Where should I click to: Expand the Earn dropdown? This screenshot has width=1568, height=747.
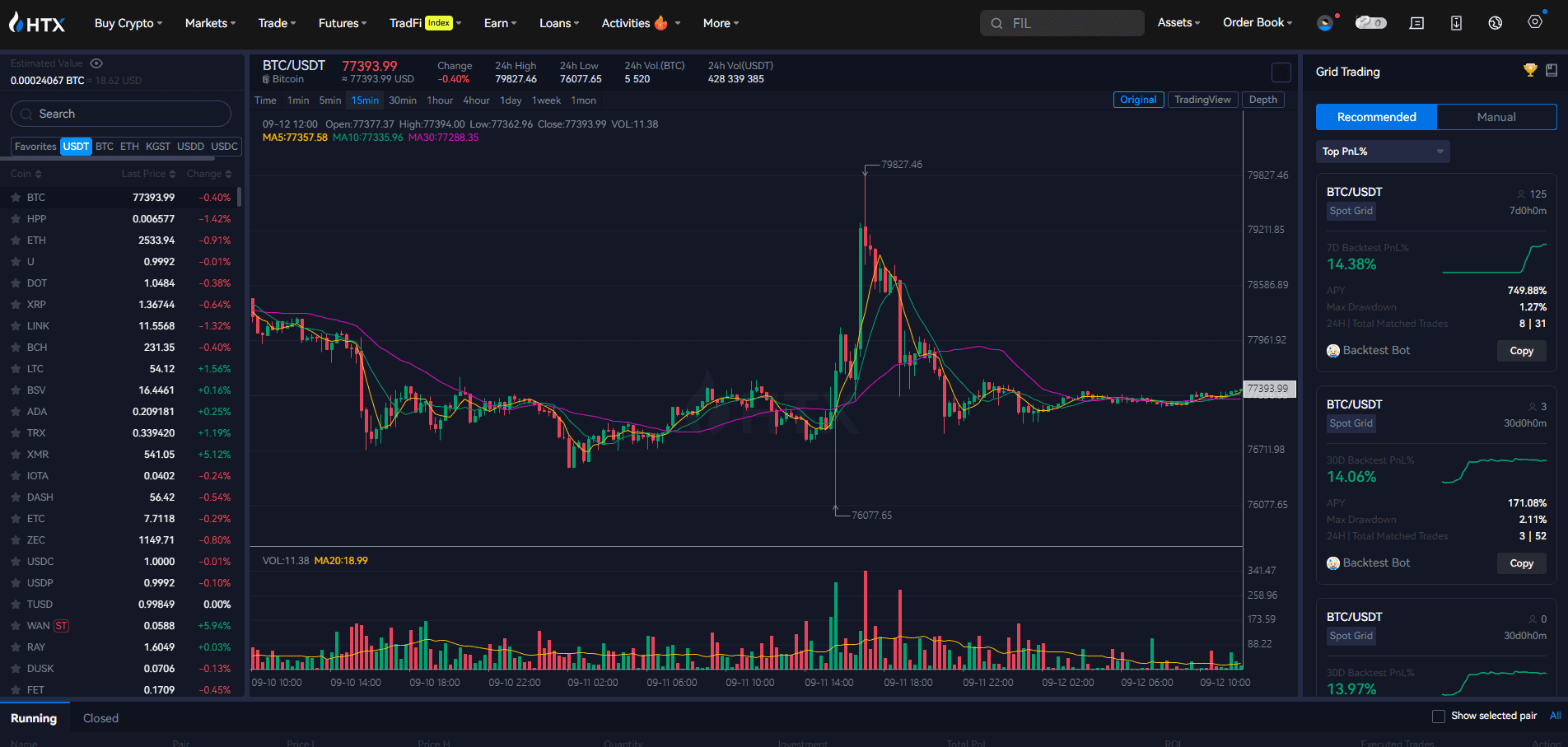500,23
